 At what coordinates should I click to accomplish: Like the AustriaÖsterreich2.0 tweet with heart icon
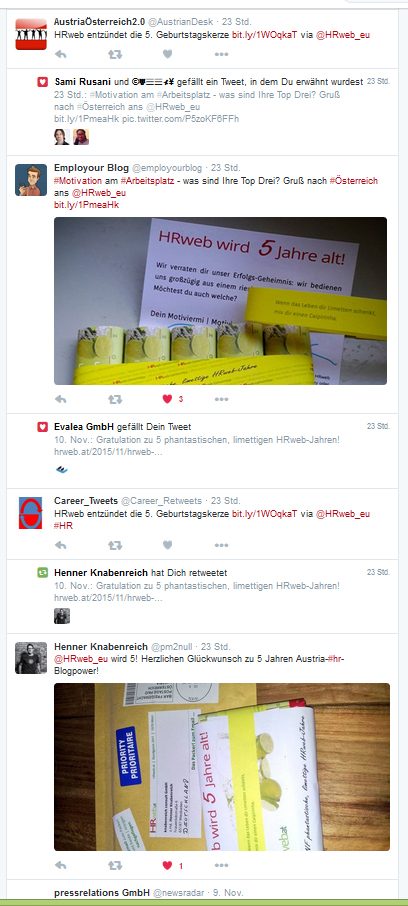pos(168,54)
